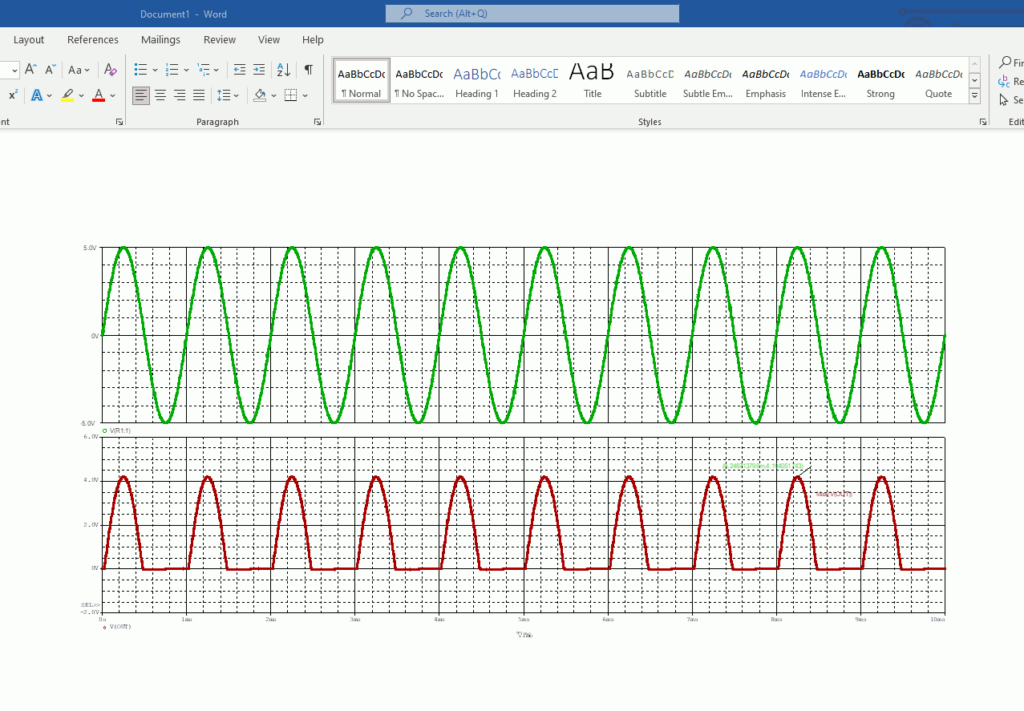Viewport: 1024px width, 711px height.
Task: Open the View ribbon tab
Action: click(x=268, y=40)
